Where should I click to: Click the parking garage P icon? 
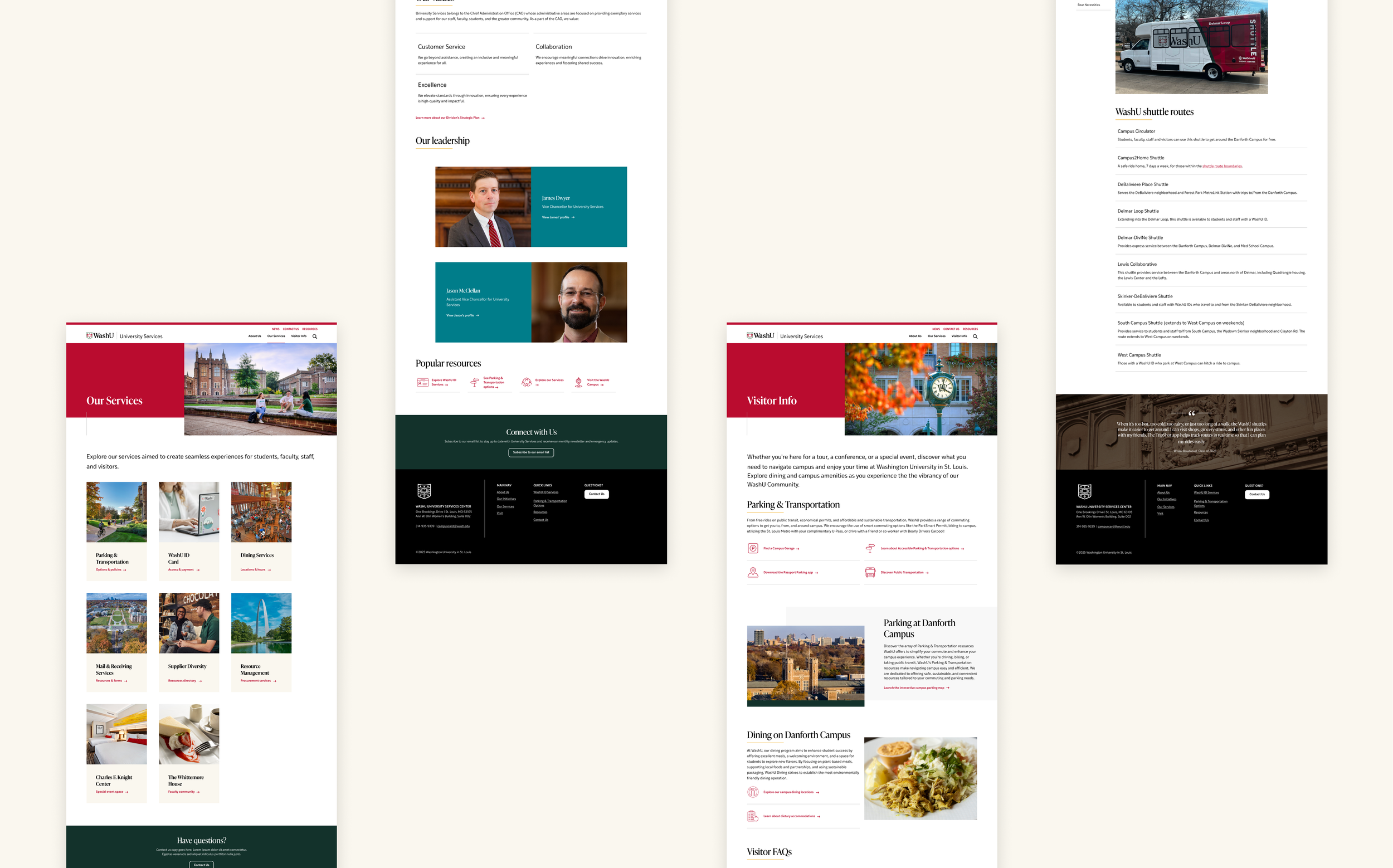753,548
